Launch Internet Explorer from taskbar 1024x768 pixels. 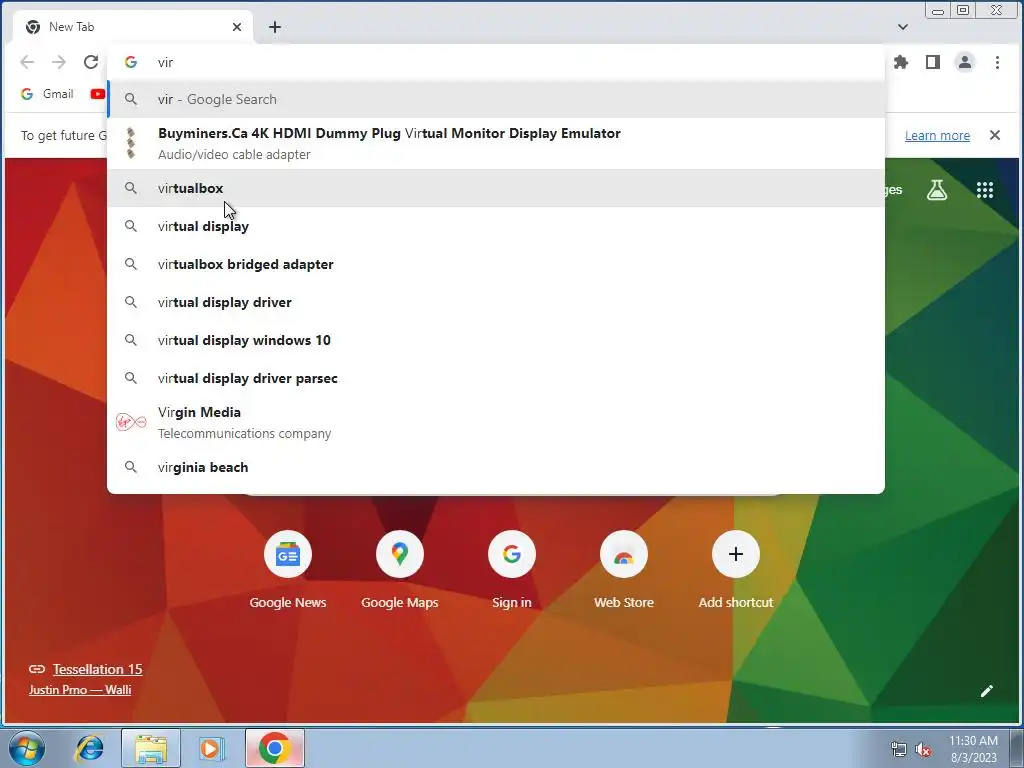coord(89,748)
